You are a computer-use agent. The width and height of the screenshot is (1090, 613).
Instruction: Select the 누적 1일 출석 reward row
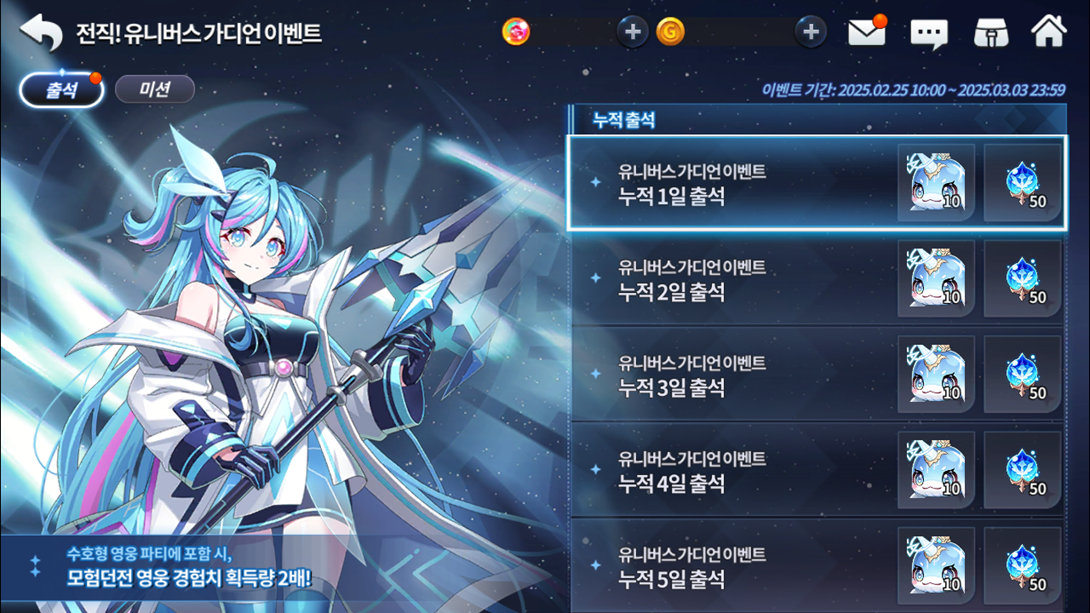[x=817, y=183]
